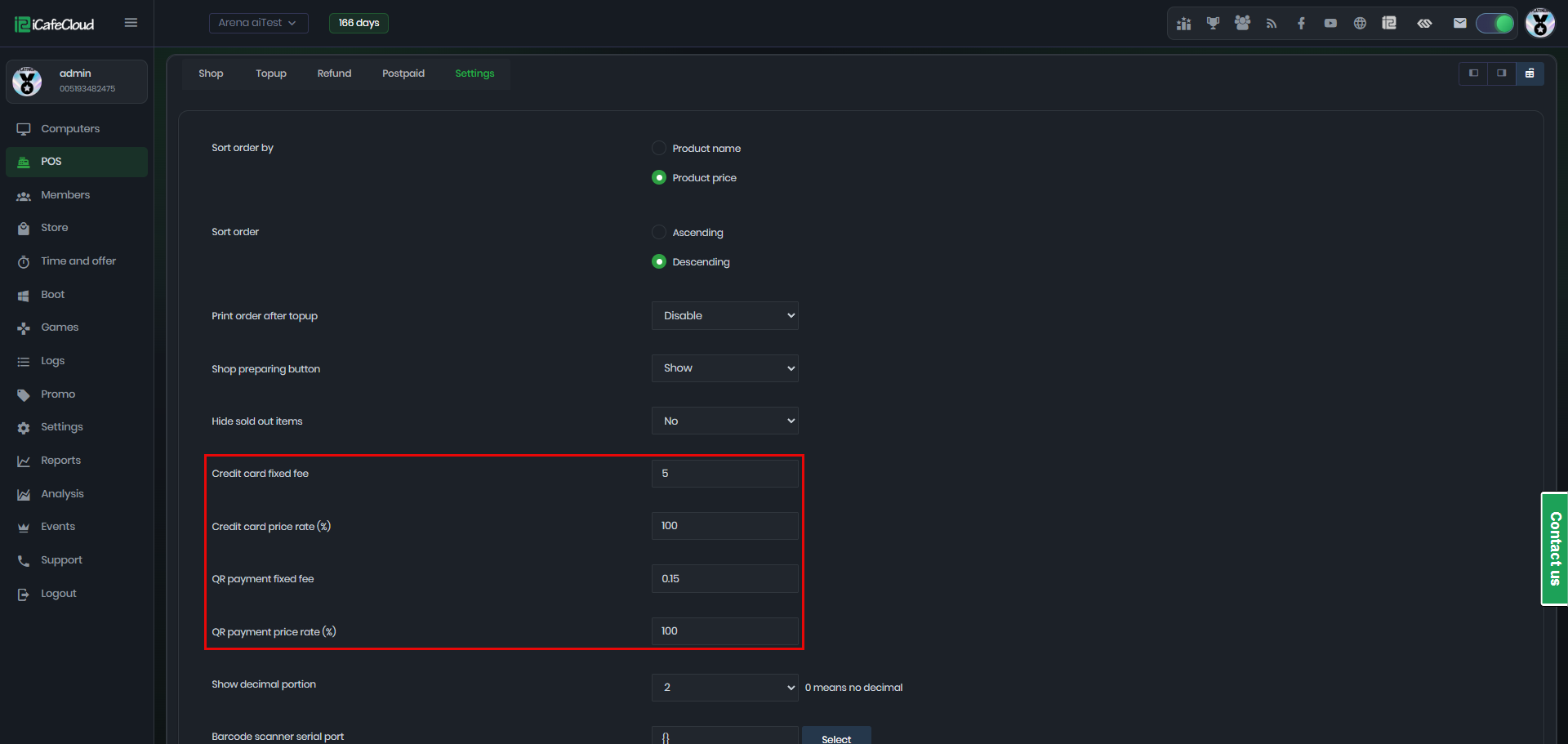Image resolution: width=1568 pixels, height=744 pixels.
Task: Open the Show decimal portion dropdown
Action: point(724,688)
